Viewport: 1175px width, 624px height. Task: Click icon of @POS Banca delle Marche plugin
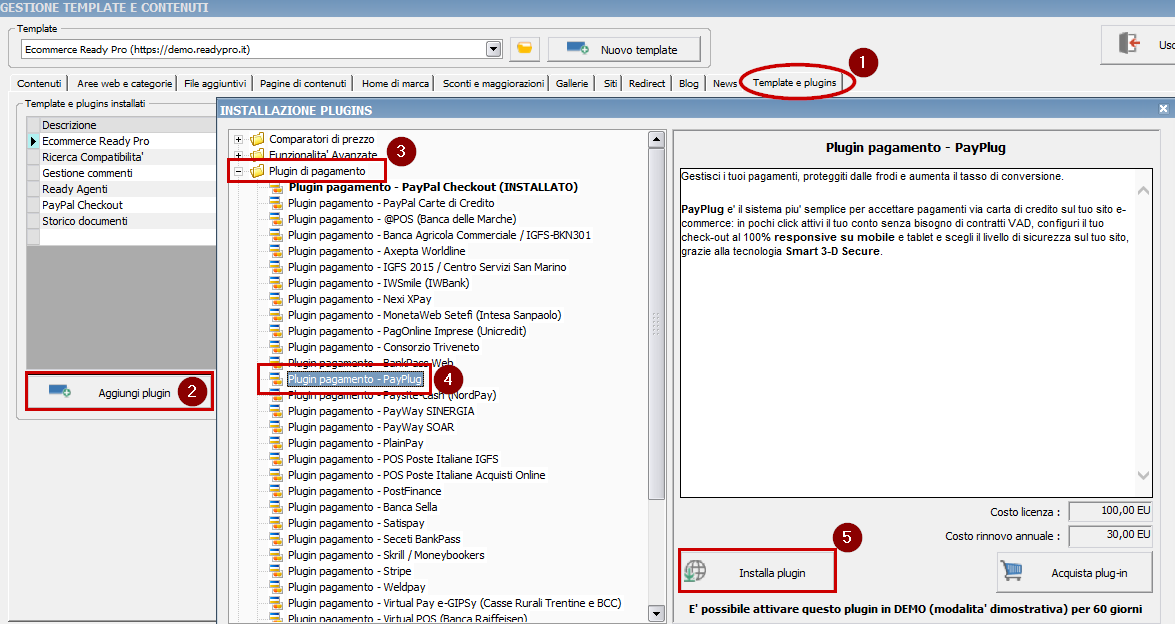tap(276, 219)
